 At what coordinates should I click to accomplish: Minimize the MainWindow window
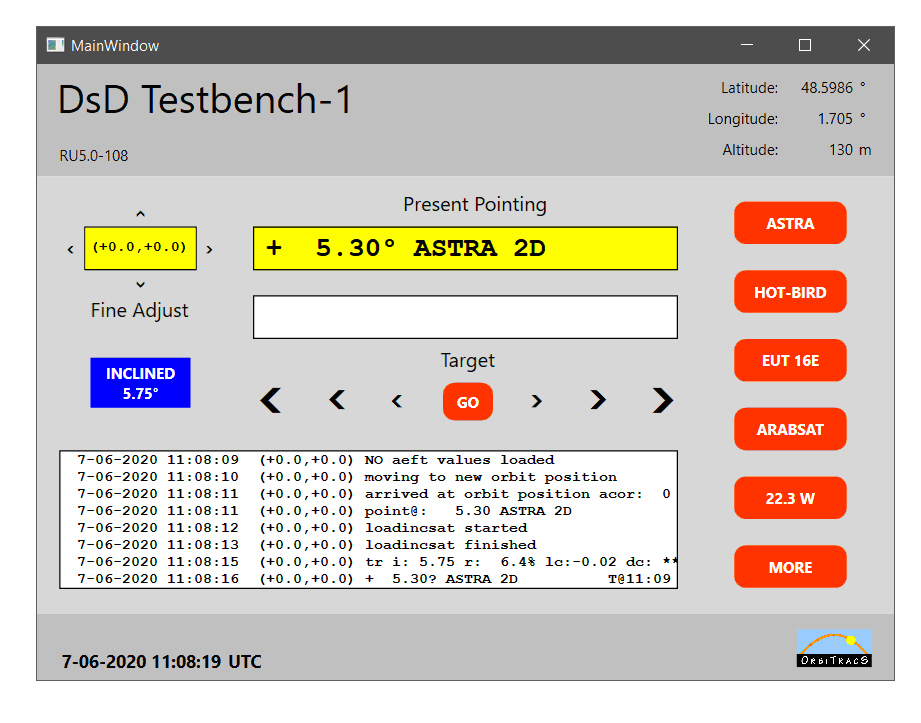click(747, 45)
